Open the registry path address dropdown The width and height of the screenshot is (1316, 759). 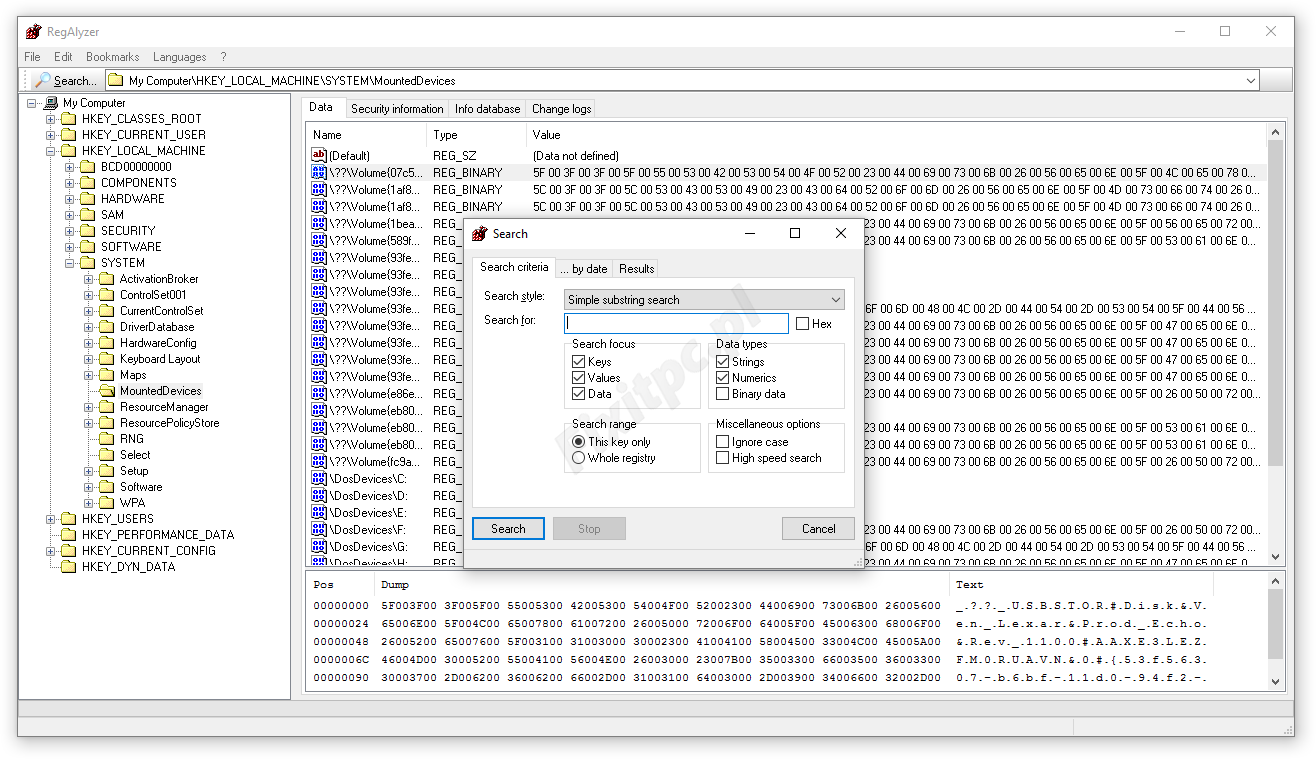(1251, 81)
